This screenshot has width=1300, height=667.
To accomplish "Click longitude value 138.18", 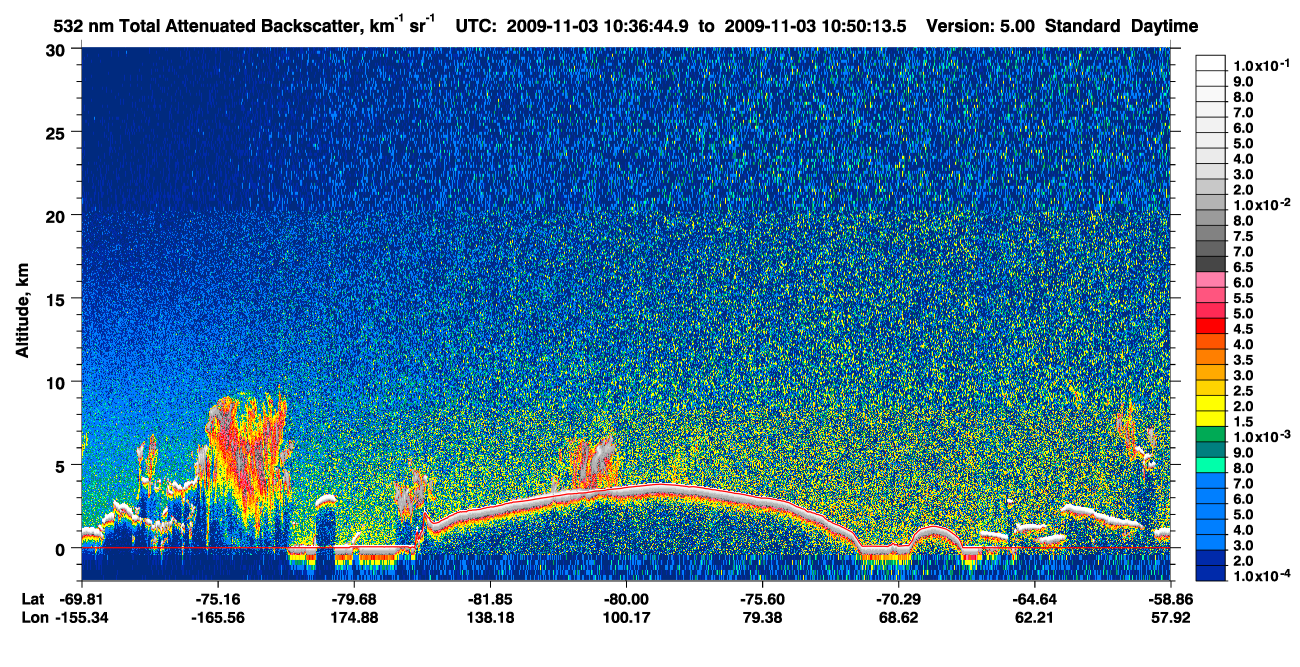I will pos(489,618).
